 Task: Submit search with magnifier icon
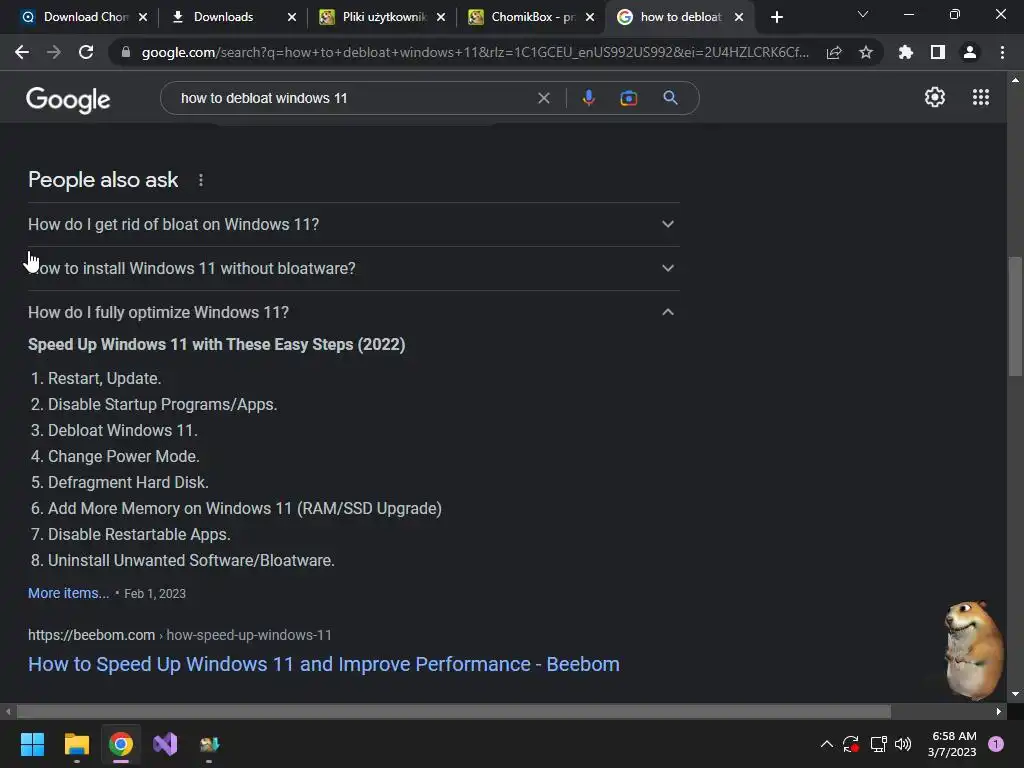670,98
